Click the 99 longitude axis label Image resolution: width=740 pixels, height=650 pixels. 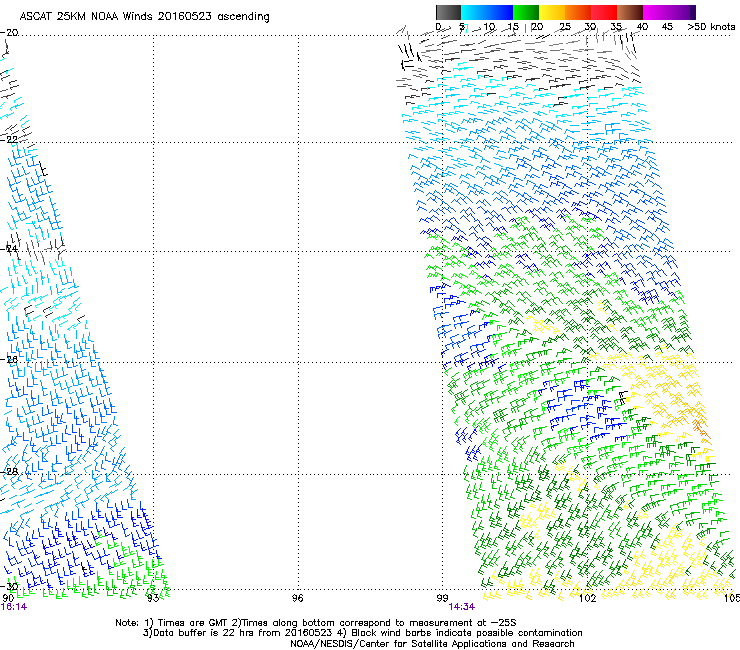[x=442, y=598]
